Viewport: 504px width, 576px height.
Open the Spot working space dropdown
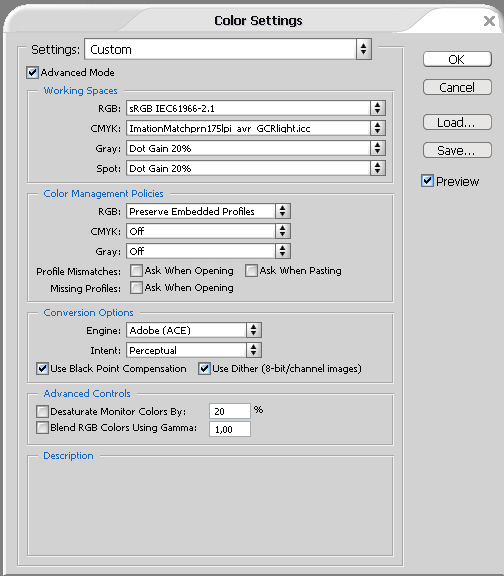coord(256,168)
